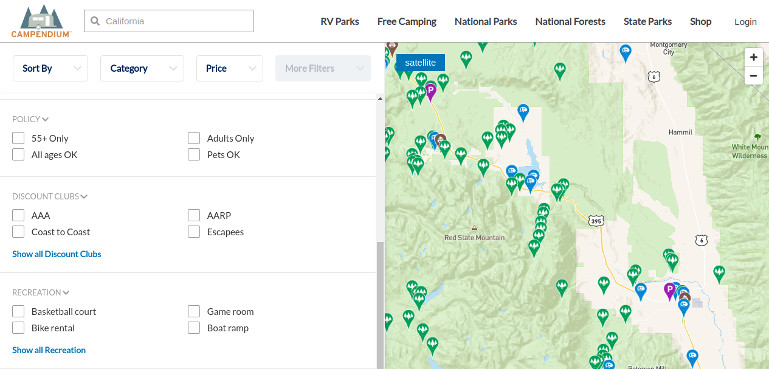The width and height of the screenshot is (769, 369).
Task: Click the search magnifier icon
Action: 95,21
